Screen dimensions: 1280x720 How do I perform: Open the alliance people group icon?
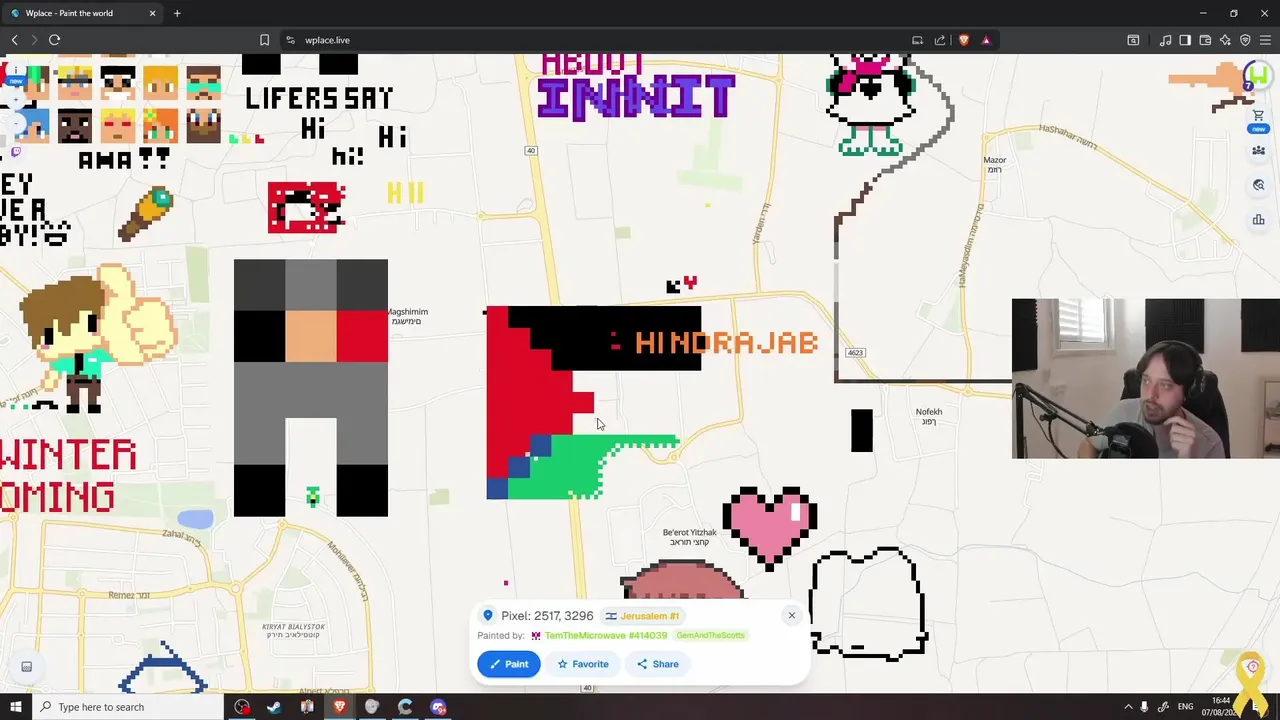coord(1258,151)
